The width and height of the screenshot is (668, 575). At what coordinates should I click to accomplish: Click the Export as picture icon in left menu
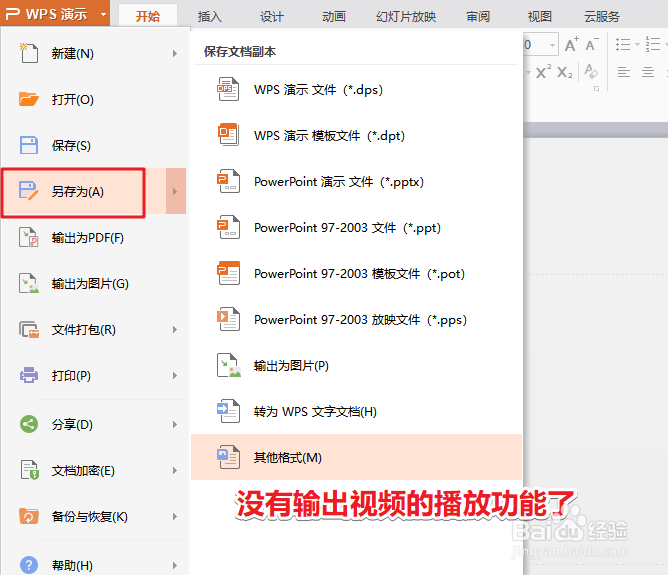click(29, 283)
